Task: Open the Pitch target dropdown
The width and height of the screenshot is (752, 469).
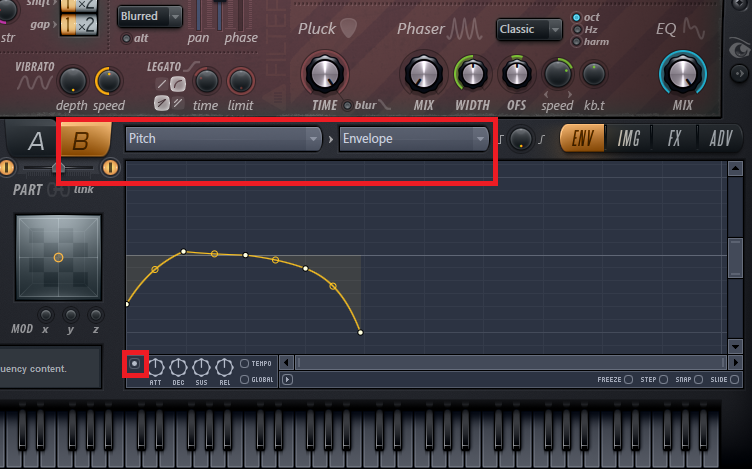Action: tap(223, 139)
